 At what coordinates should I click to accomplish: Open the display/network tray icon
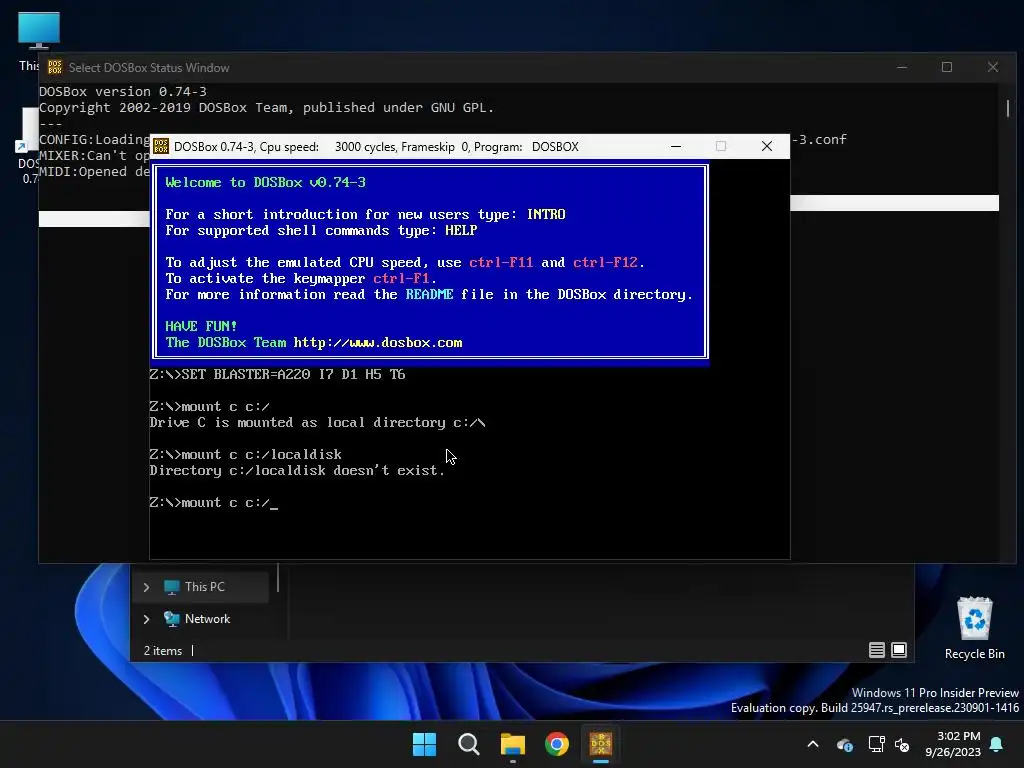pyautogui.click(x=876, y=744)
